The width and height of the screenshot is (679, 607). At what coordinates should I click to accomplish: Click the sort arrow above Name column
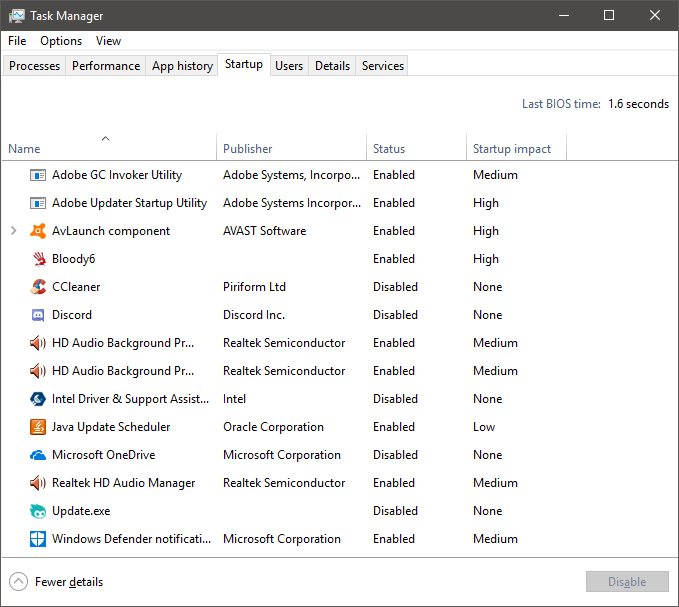[105, 139]
